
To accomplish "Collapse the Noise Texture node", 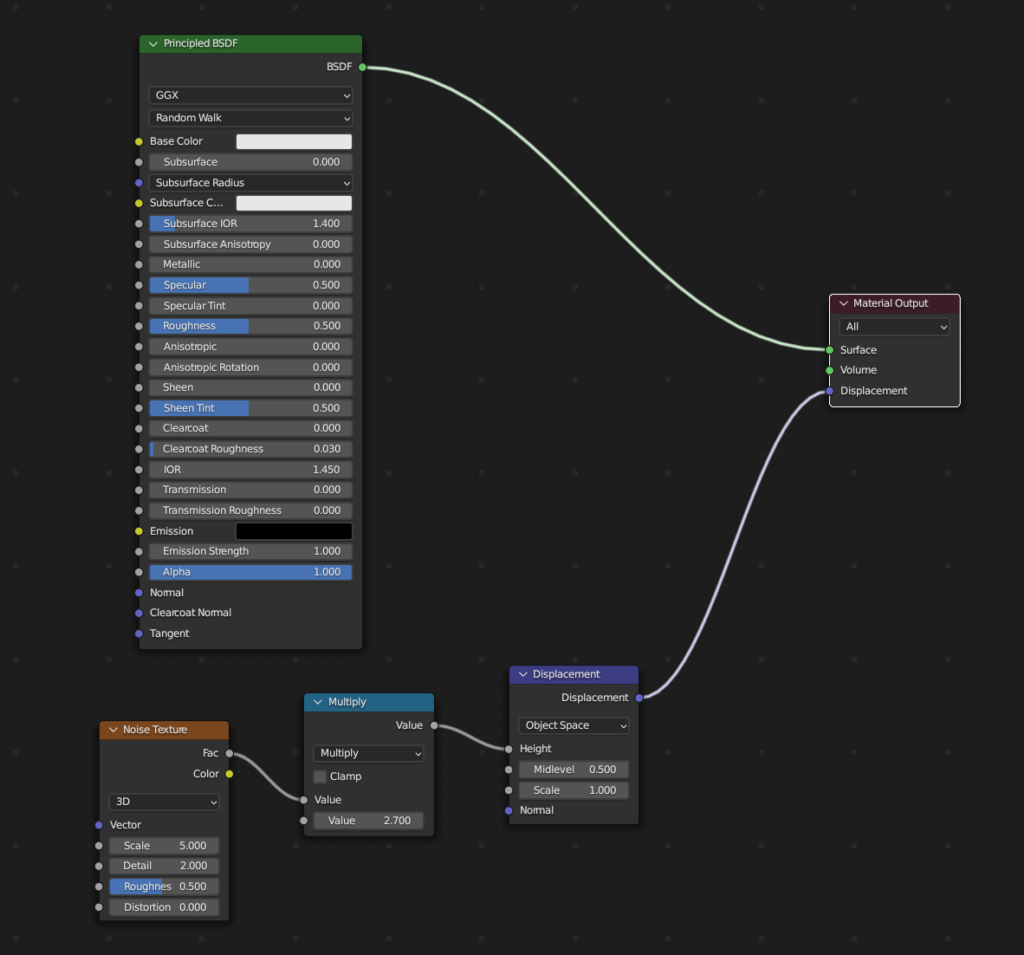I will [113, 730].
